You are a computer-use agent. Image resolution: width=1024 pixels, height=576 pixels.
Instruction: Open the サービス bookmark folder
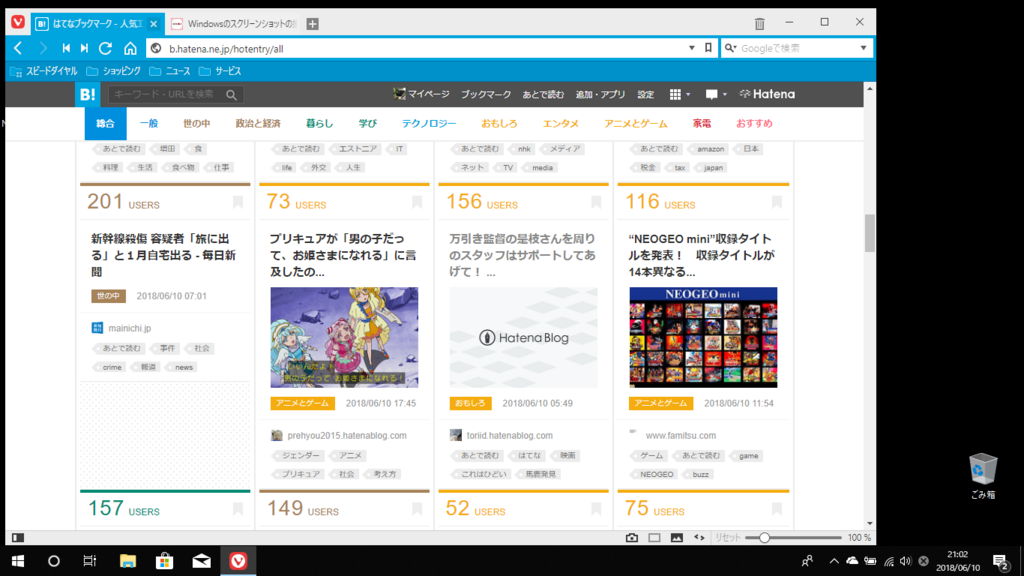(x=220, y=71)
